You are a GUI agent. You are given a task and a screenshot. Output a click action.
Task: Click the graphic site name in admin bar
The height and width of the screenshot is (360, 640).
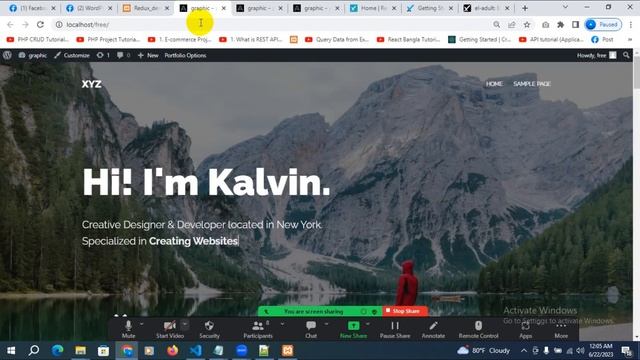click(x=33, y=55)
